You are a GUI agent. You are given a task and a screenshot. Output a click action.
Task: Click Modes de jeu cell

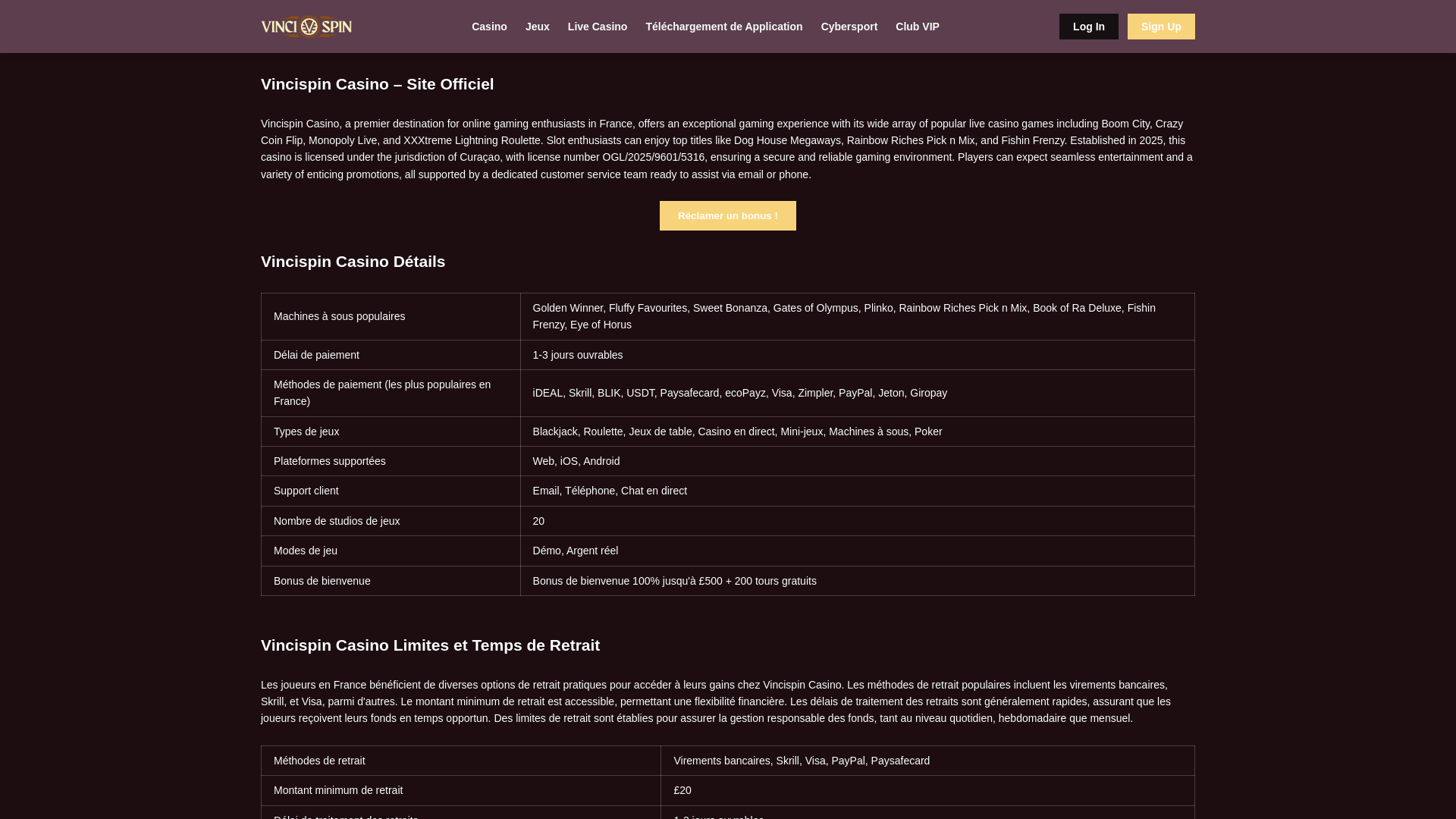(391, 551)
